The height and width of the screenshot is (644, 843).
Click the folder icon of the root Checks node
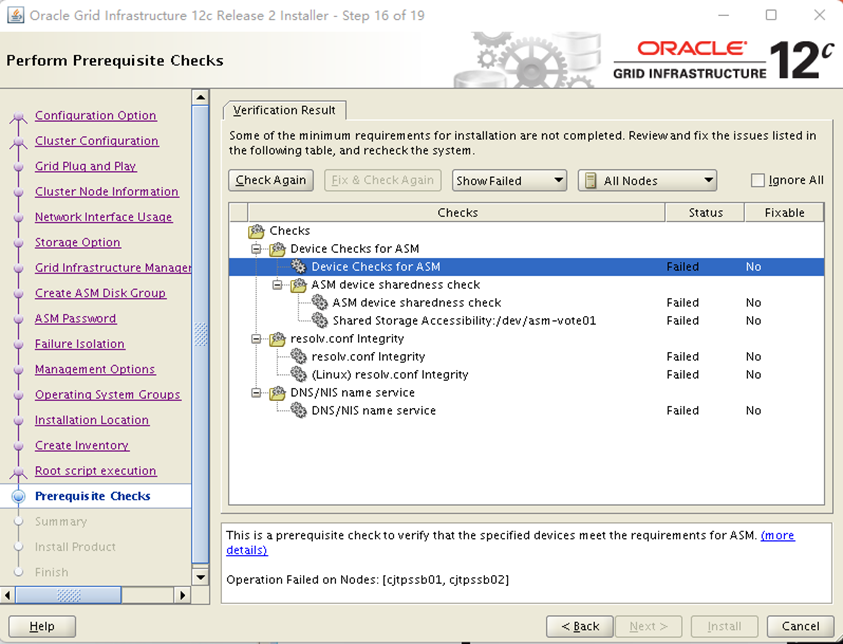tap(256, 231)
